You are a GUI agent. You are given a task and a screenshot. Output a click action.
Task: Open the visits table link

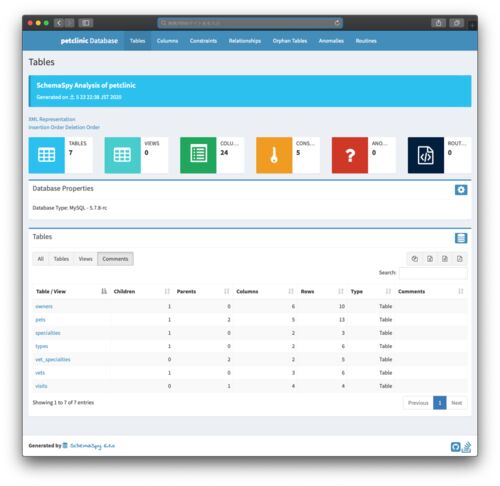(x=41, y=386)
